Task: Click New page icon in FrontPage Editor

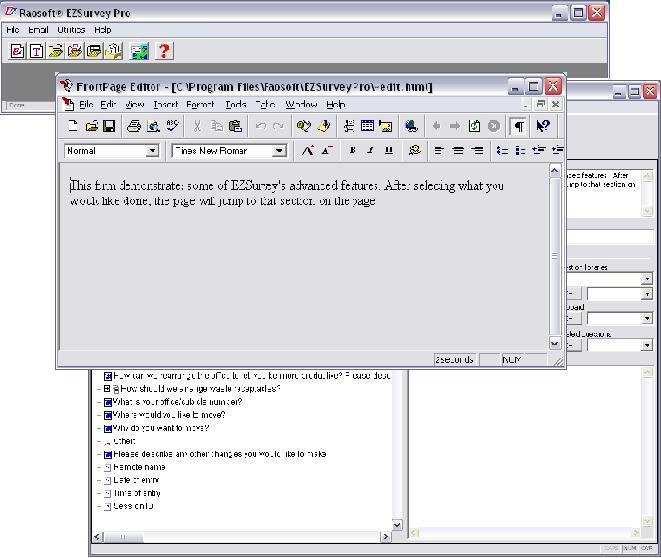Action: point(73,126)
